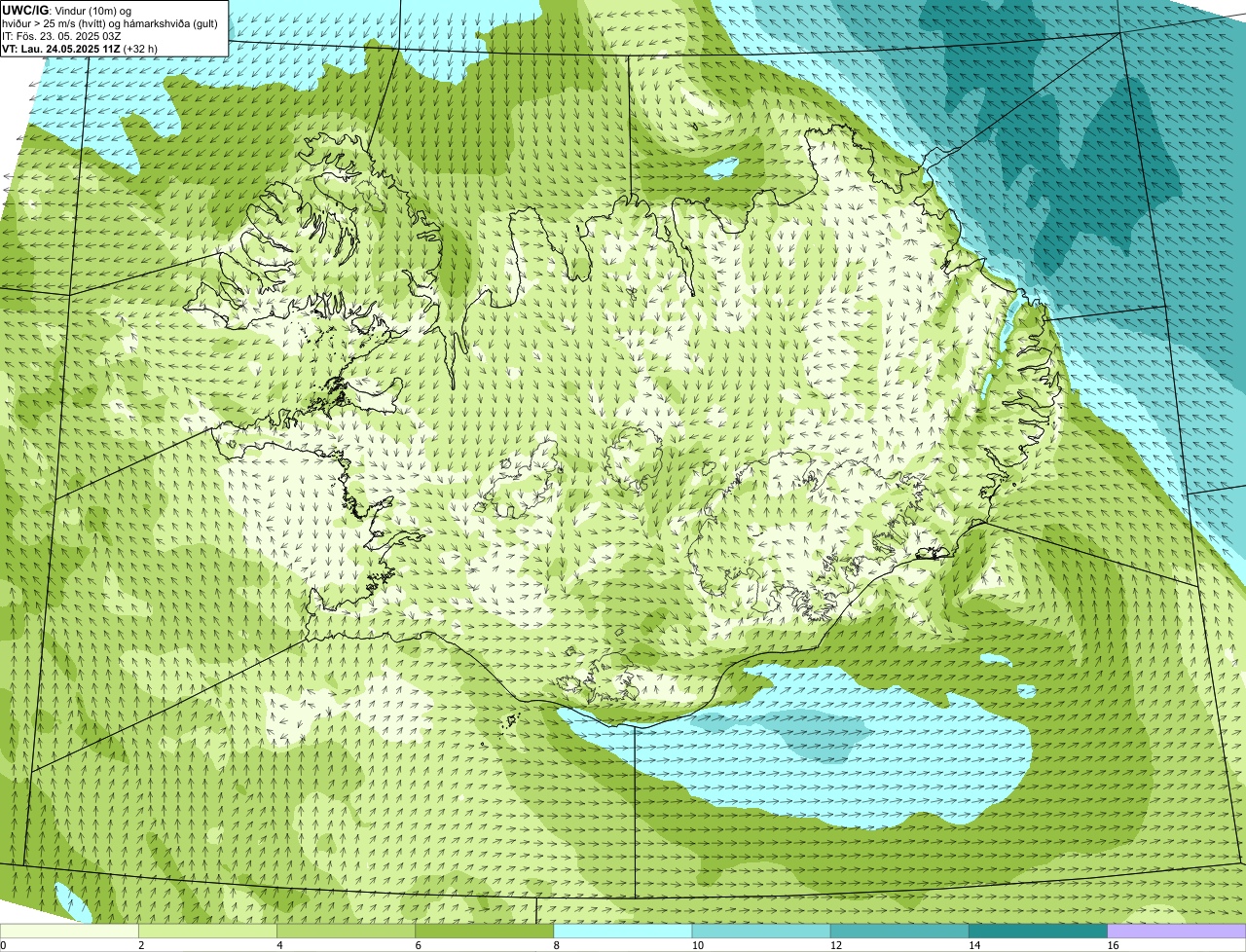
Task: Click the lavender legend swatch above 16
Action: click(1177, 932)
